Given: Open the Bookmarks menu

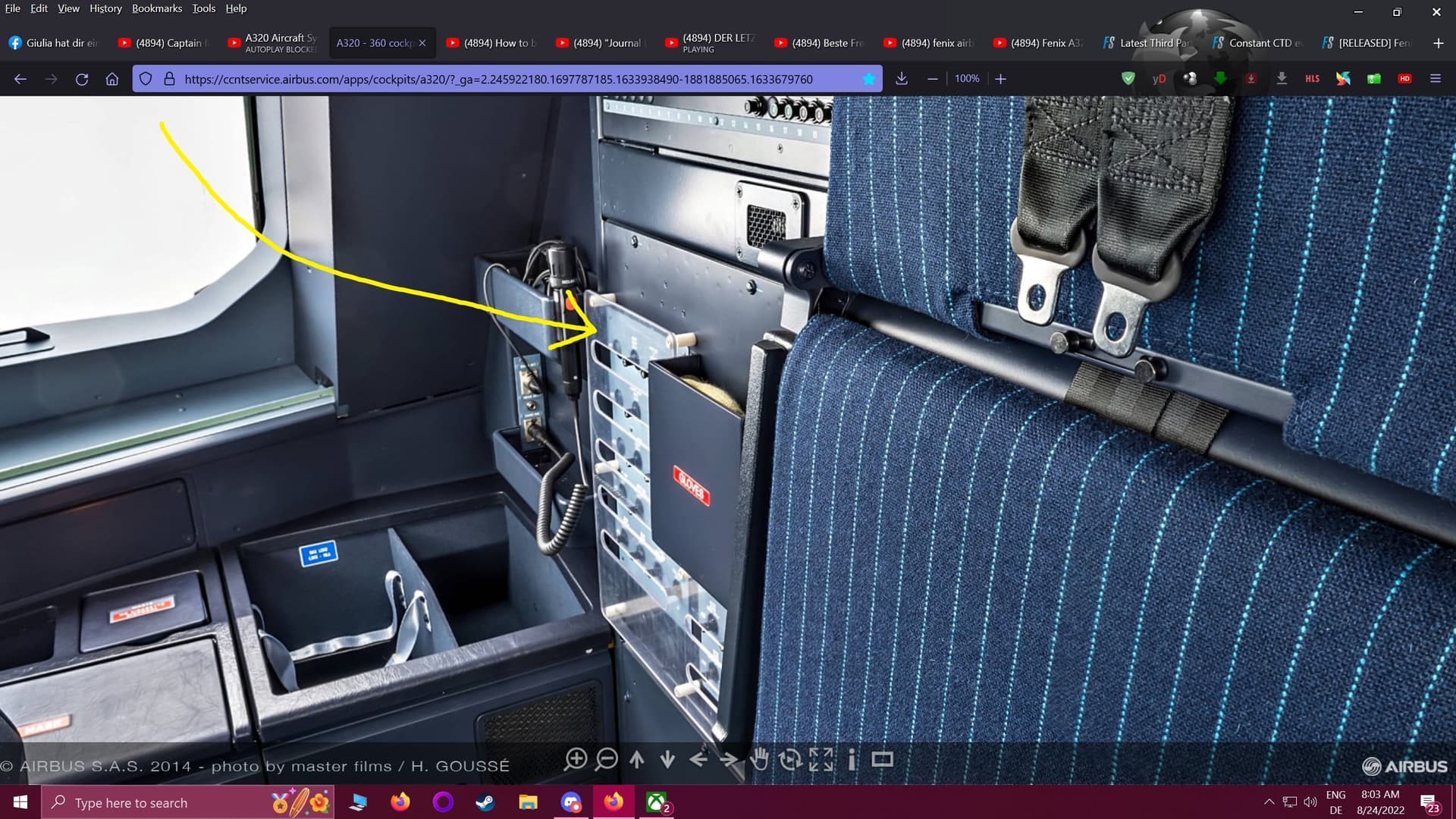Looking at the screenshot, I should pos(156,8).
